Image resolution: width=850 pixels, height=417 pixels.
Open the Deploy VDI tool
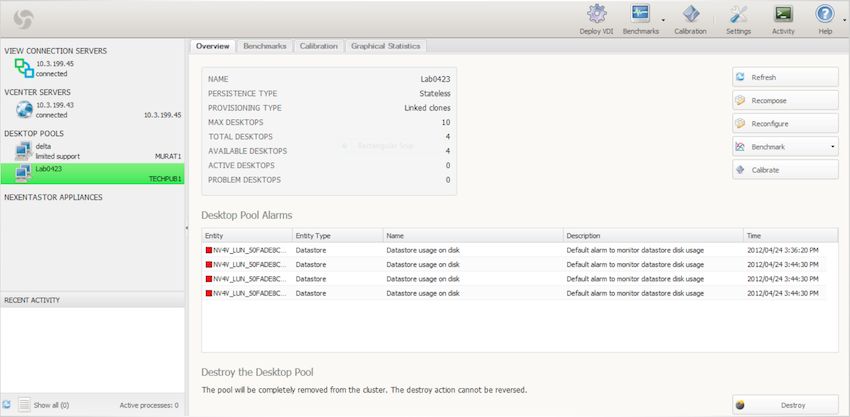pyautogui.click(x=596, y=14)
